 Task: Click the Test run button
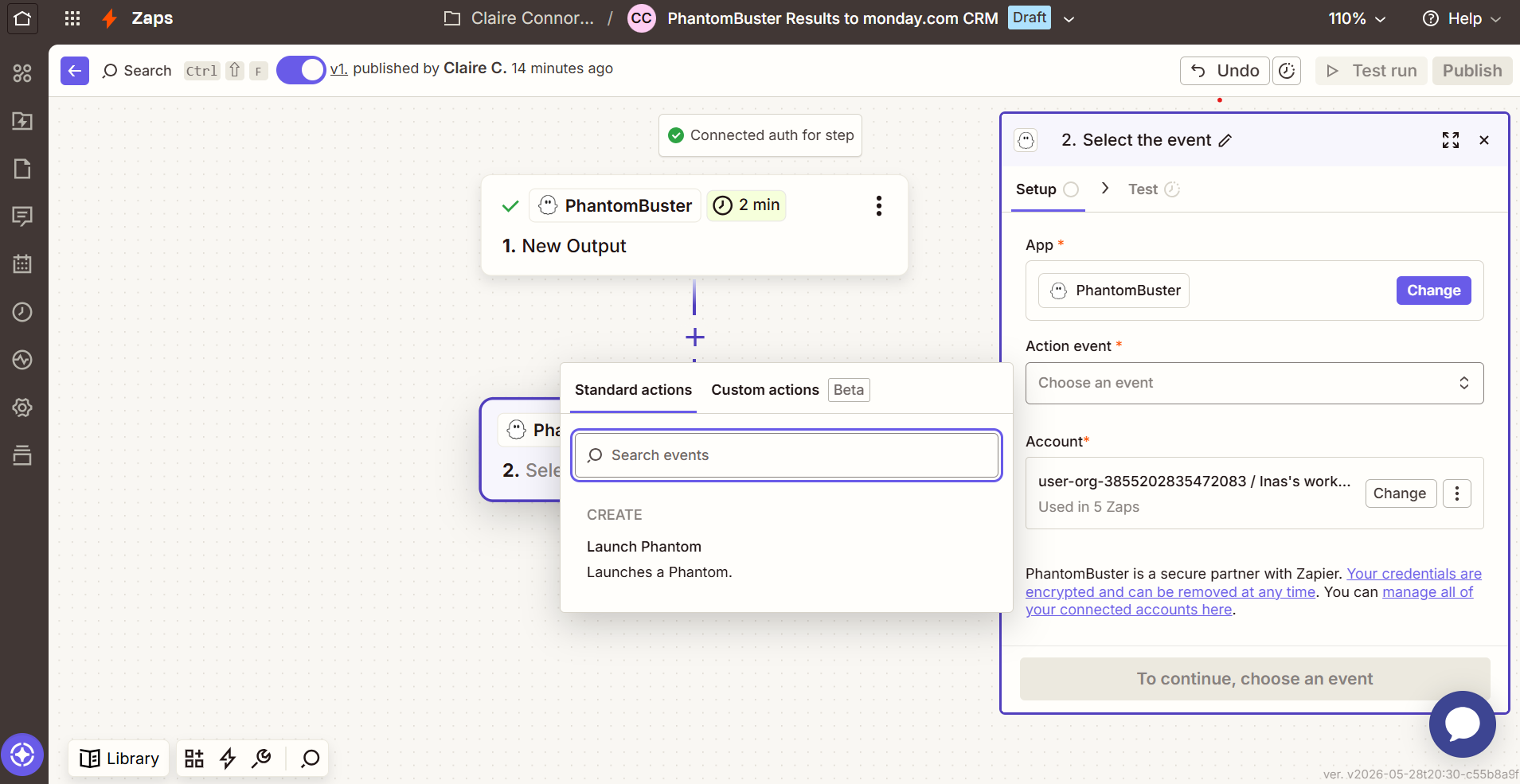pos(1371,71)
